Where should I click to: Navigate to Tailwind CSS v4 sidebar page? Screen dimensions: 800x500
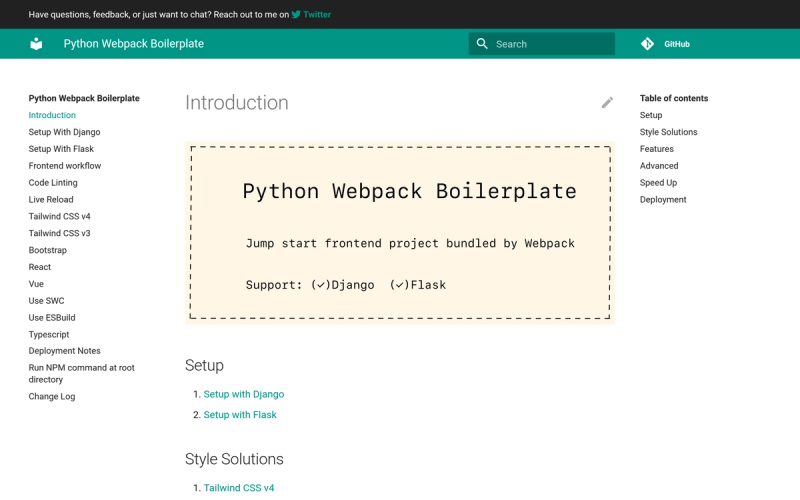pyautogui.click(x=59, y=216)
